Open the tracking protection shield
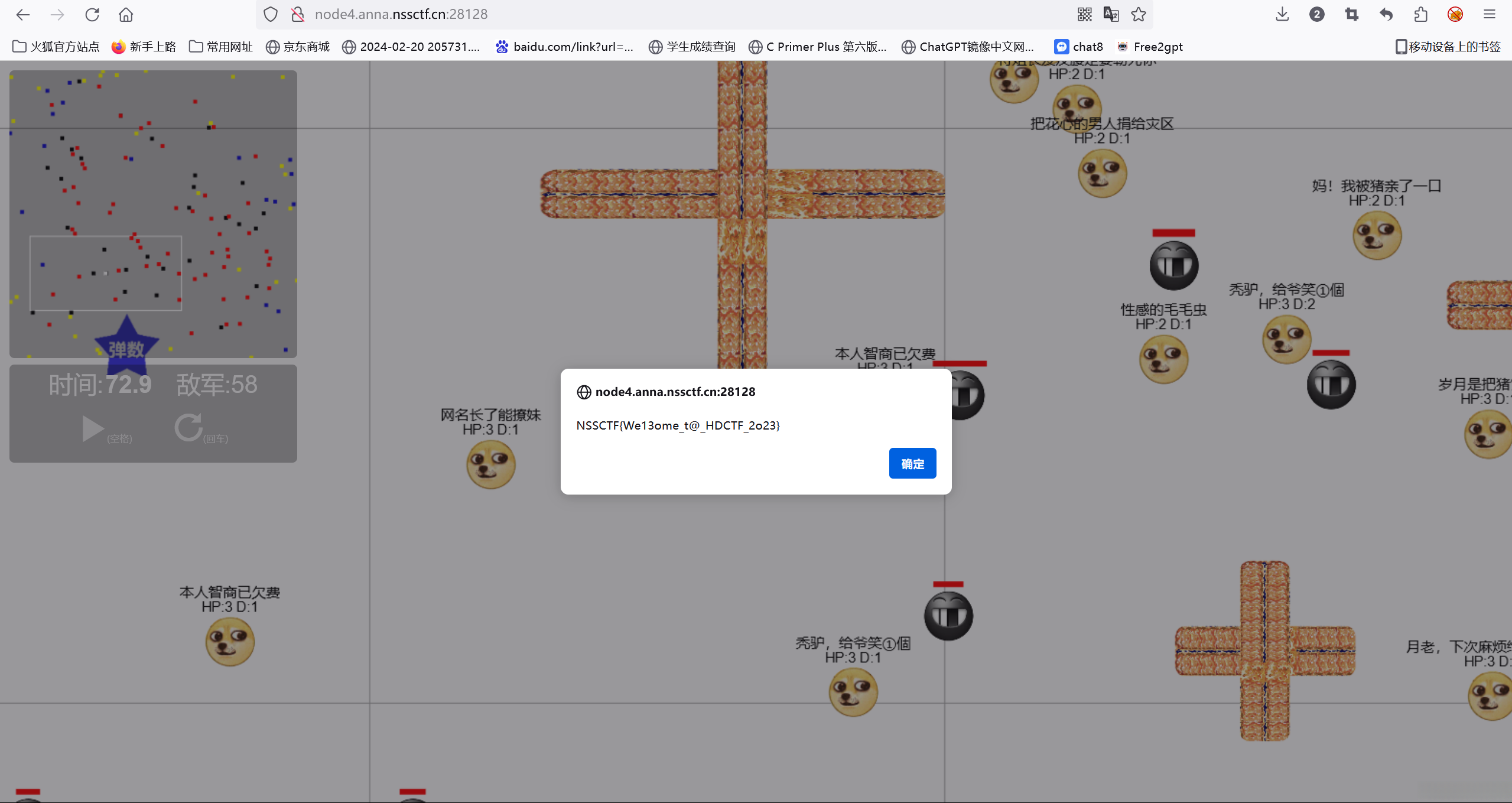The width and height of the screenshot is (1512, 803). (x=271, y=15)
